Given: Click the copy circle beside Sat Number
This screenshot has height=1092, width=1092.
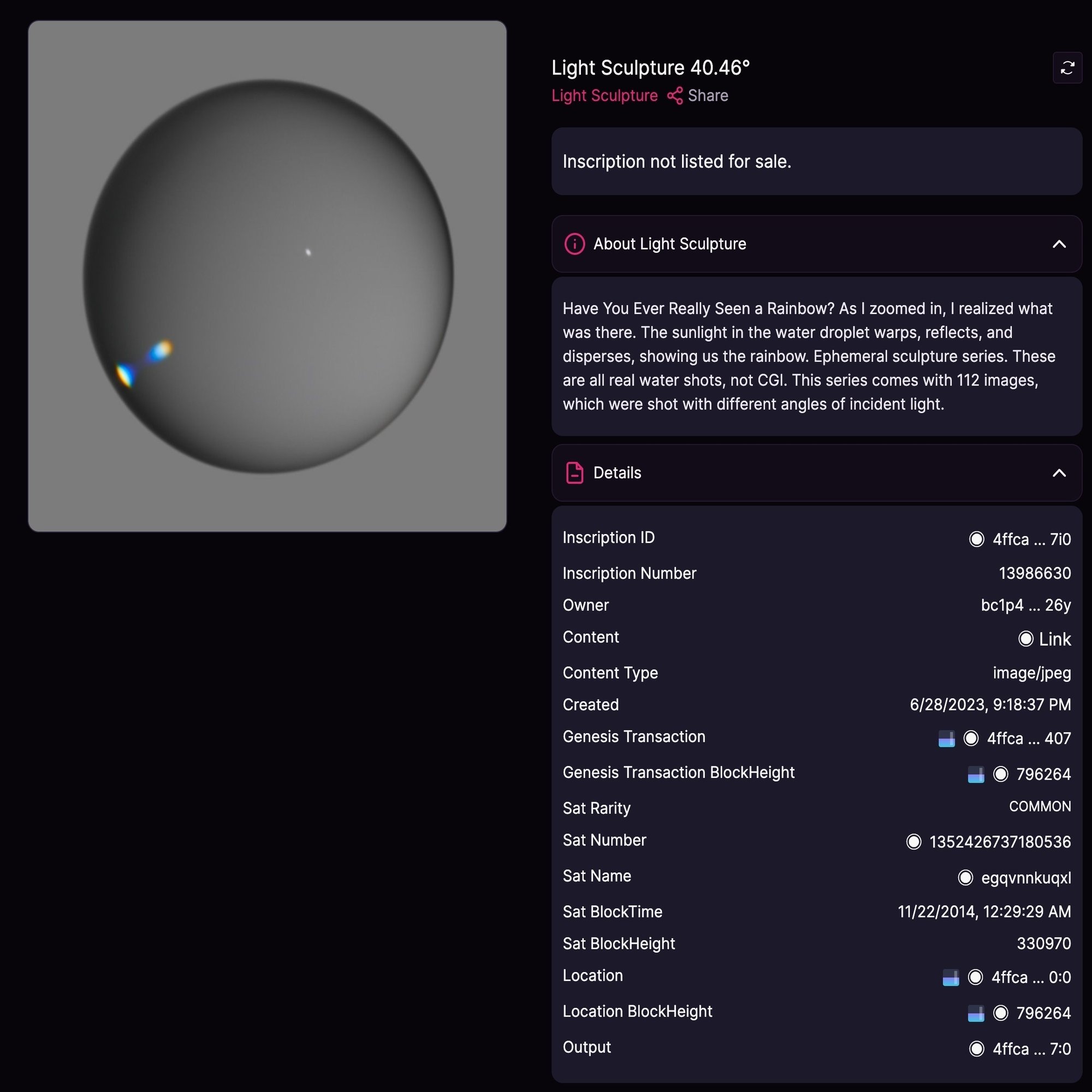Looking at the screenshot, I should [913, 842].
